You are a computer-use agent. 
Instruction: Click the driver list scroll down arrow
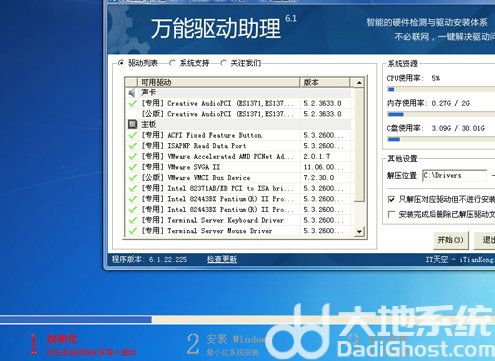[x=359, y=231]
